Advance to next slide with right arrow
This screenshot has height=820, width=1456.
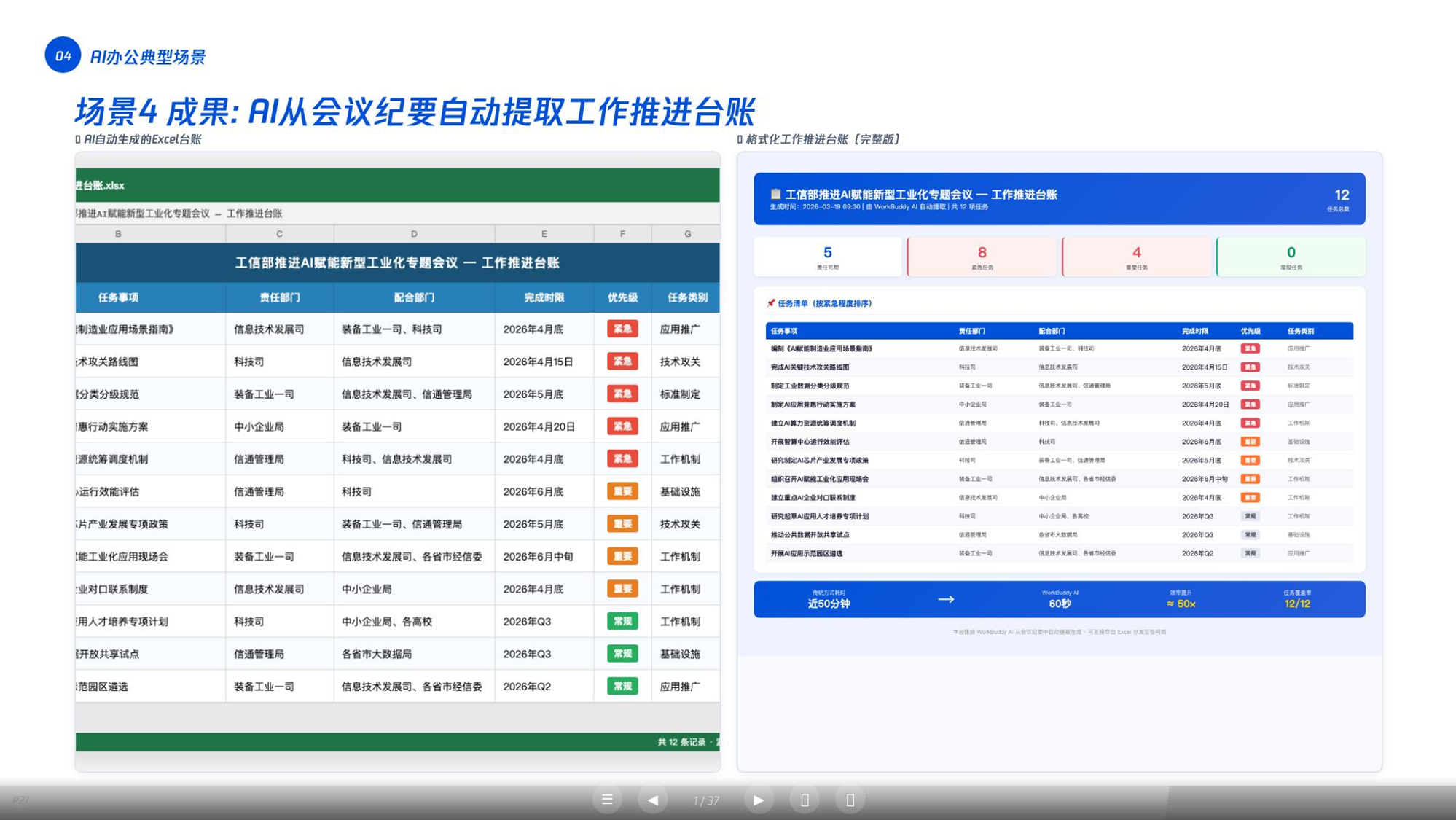(758, 800)
